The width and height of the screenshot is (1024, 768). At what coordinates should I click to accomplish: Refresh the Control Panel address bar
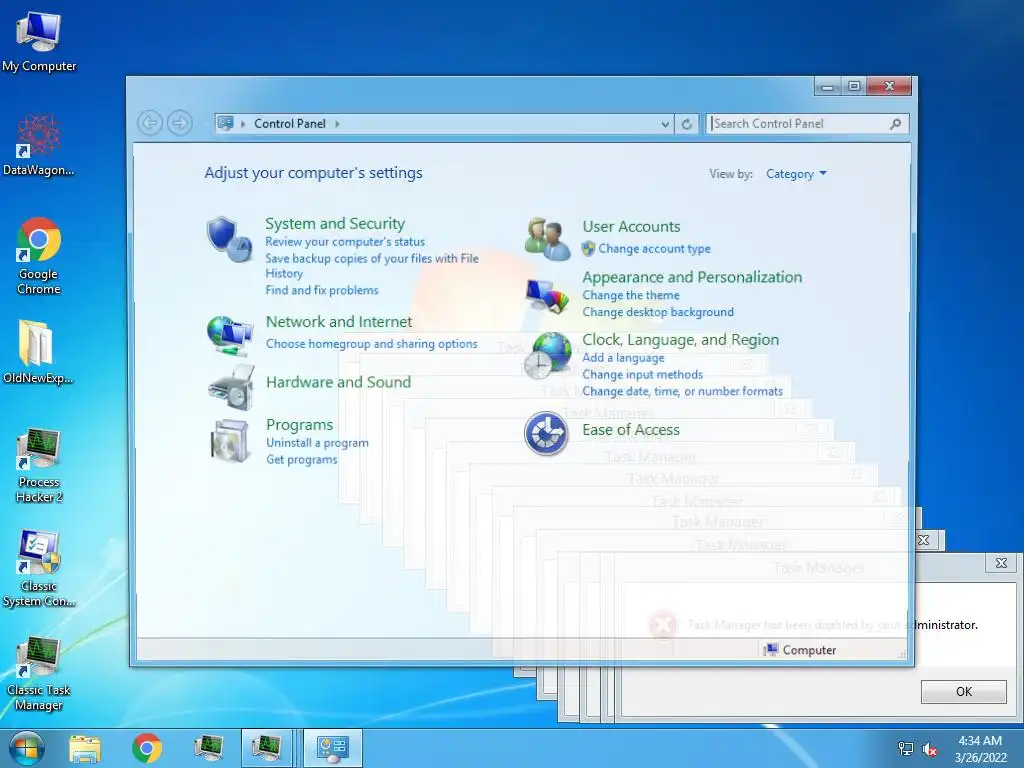coord(686,124)
